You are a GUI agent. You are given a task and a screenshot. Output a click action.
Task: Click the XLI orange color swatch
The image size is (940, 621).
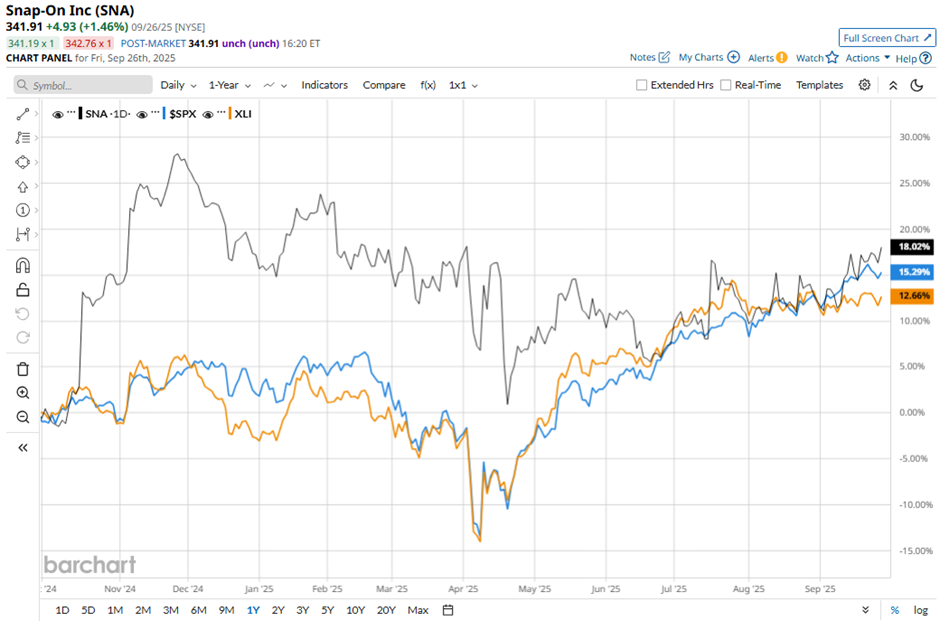[x=230, y=113]
